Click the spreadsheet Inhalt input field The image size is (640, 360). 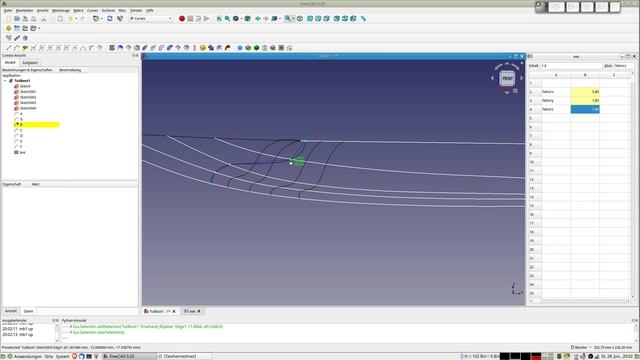click(571, 66)
